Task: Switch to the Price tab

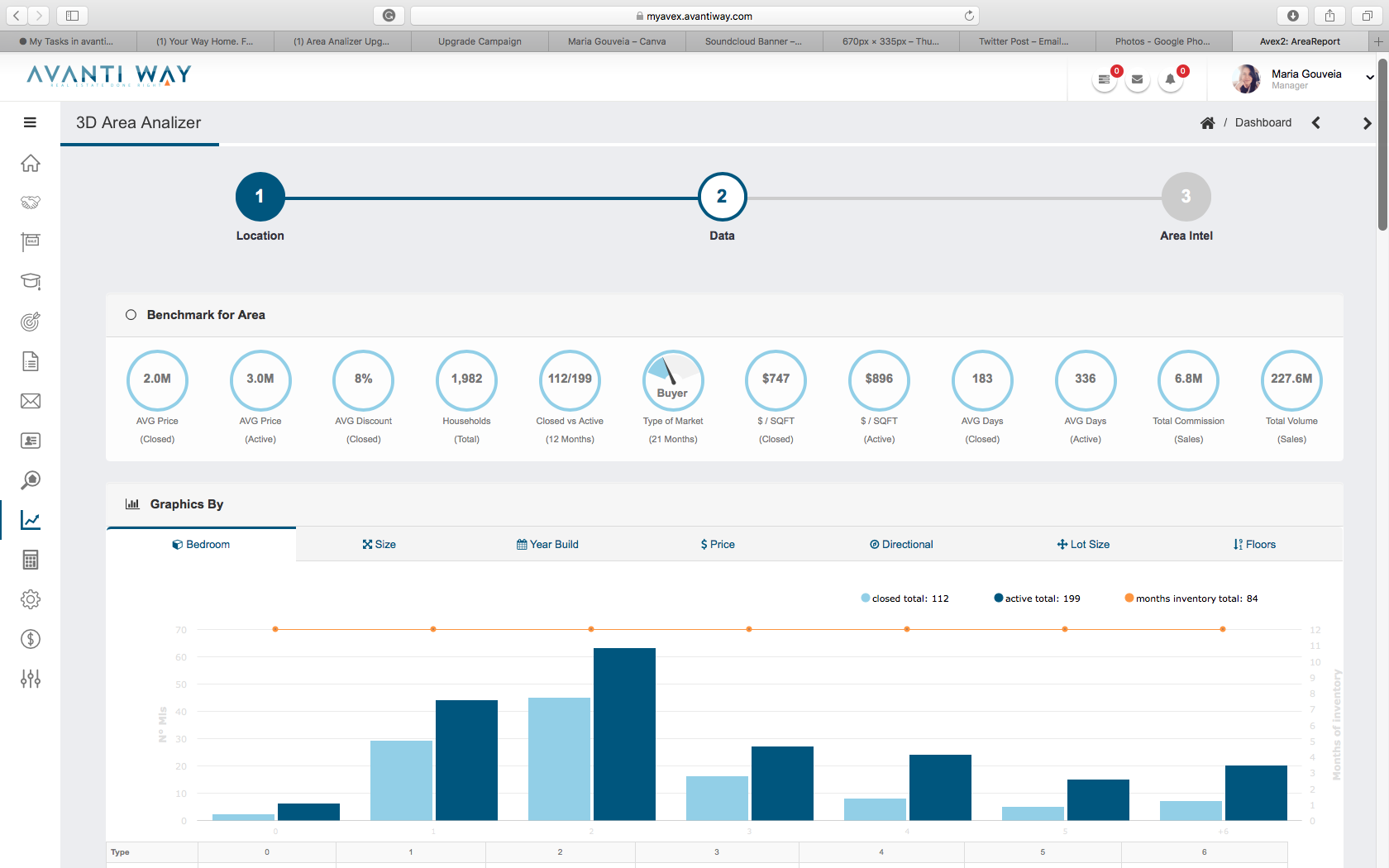Action: coord(718,544)
